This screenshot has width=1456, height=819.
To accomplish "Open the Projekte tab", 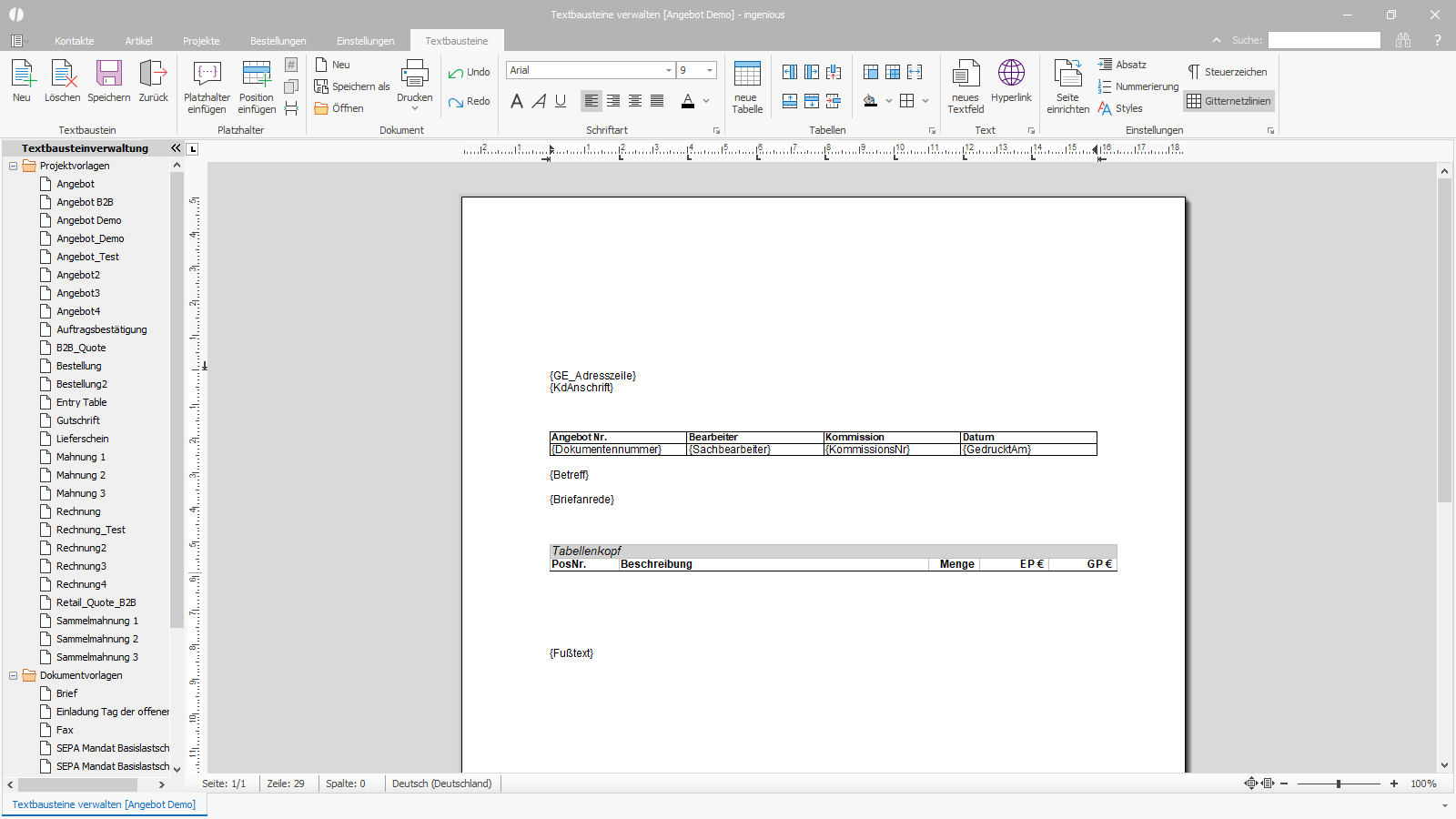I will coord(201,41).
